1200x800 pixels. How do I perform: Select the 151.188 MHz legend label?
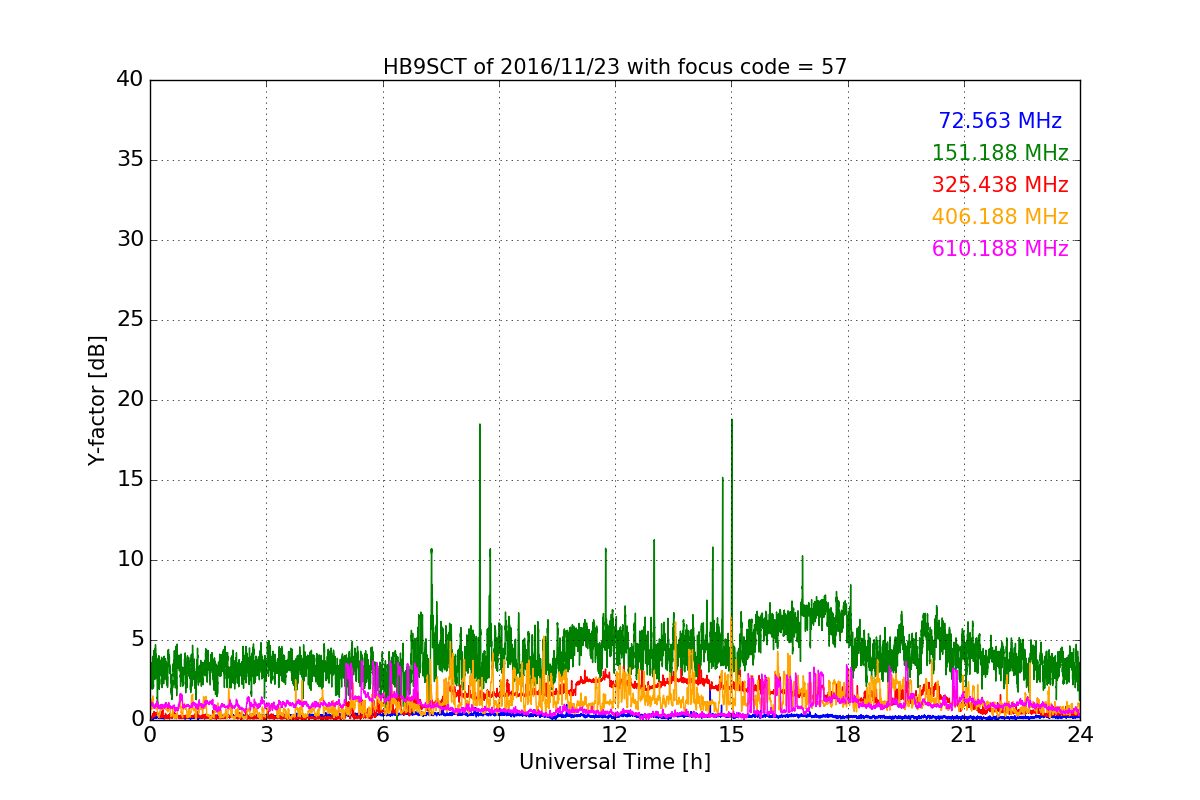tap(1000, 153)
